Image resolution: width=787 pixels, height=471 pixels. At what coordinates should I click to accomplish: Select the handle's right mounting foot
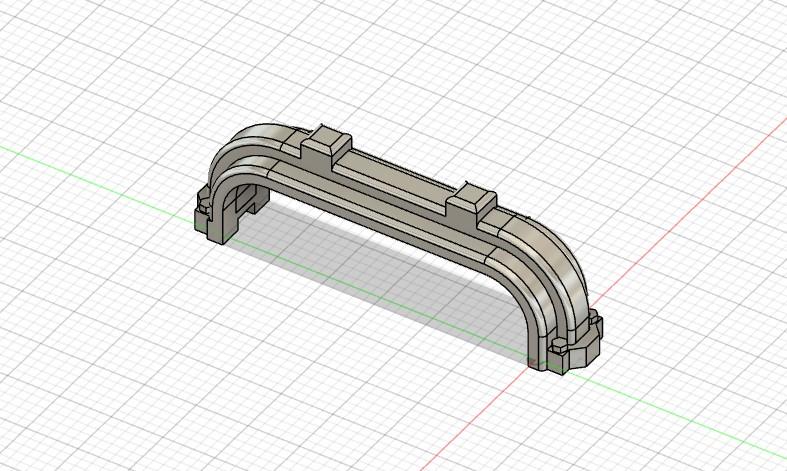[577, 342]
